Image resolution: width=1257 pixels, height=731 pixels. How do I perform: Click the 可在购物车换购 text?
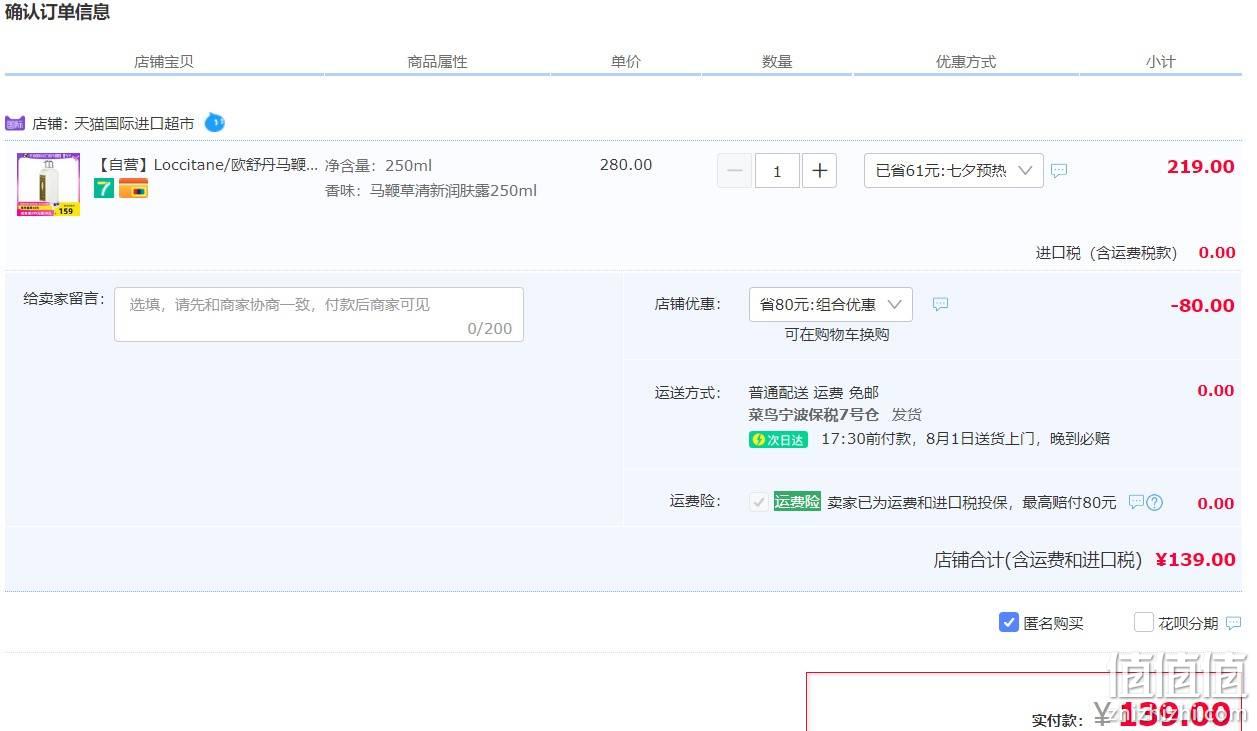pyautogui.click(x=837, y=335)
